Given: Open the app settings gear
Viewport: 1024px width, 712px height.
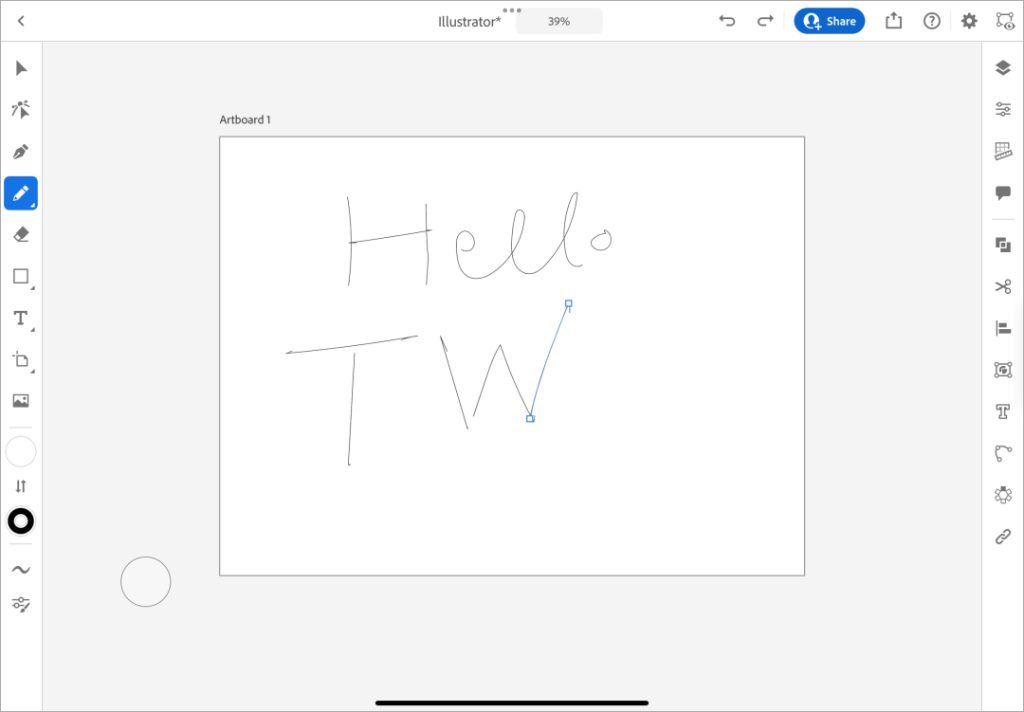Looking at the screenshot, I should pos(969,21).
